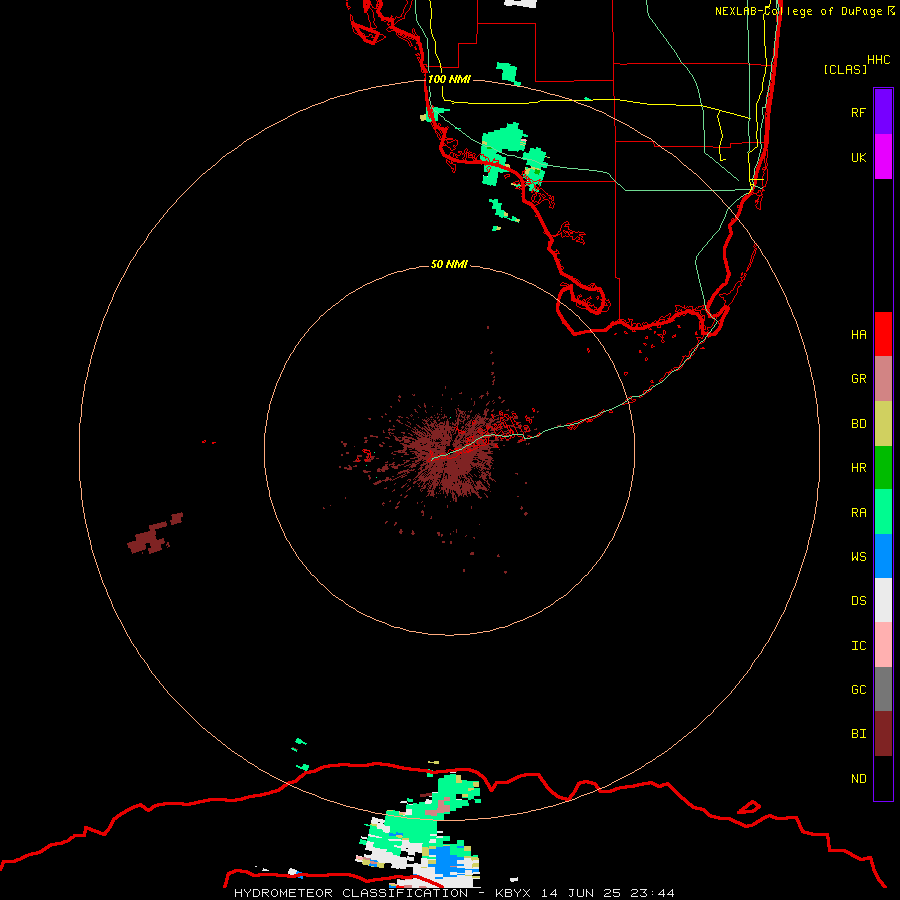Click the 'HA' legend label
This screenshot has width=900, height=900.
coord(858,335)
